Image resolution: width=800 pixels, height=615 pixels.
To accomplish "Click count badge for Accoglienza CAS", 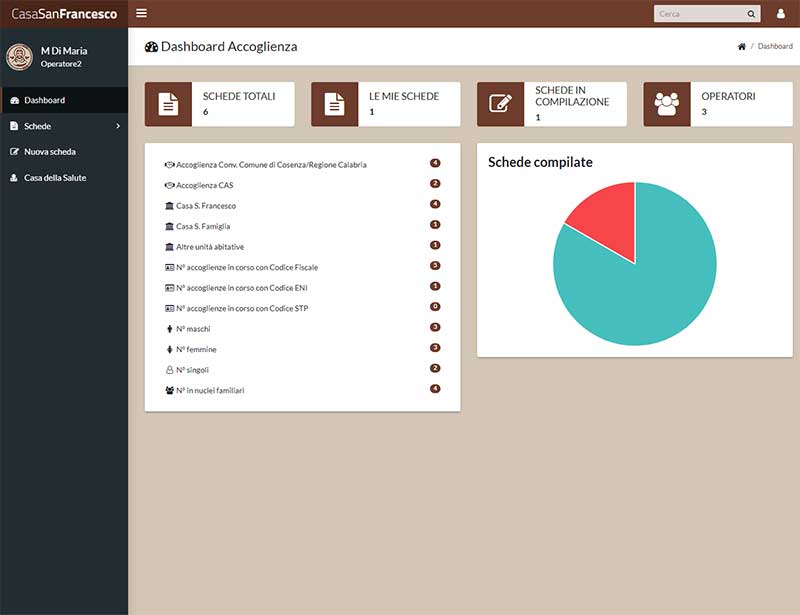I will click(435, 183).
